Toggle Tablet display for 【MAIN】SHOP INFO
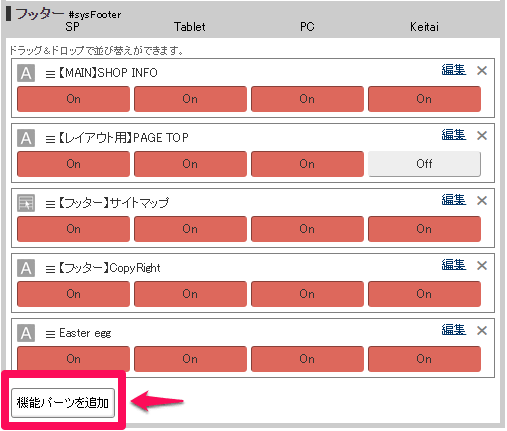This screenshot has width=507, height=431. 190,99
